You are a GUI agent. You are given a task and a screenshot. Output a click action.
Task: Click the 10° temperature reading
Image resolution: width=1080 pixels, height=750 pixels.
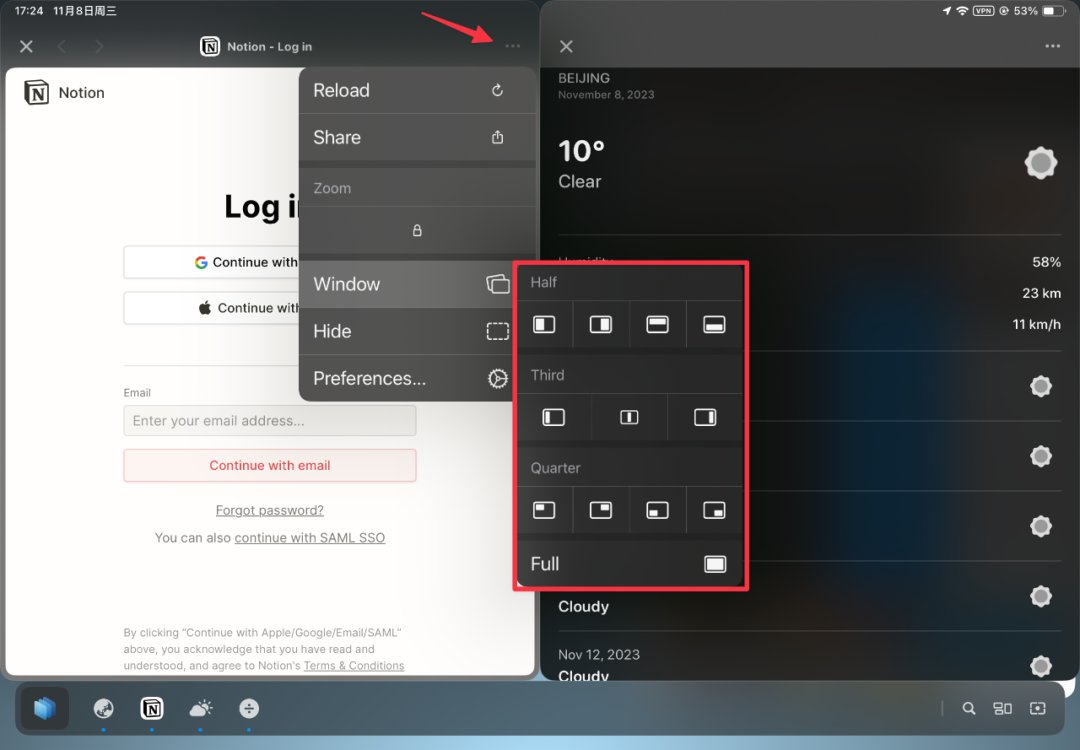pos(581,151)
